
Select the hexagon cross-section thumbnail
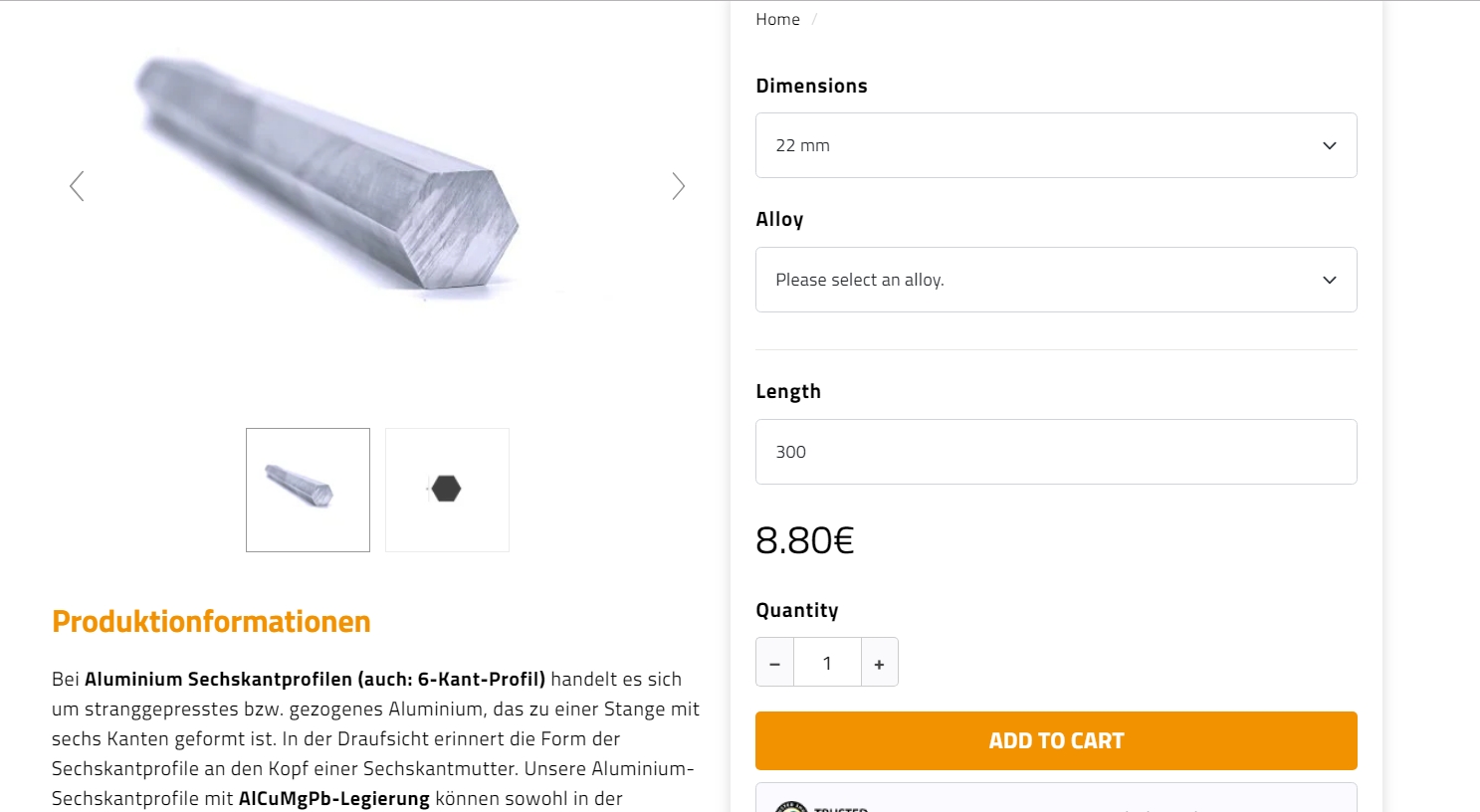coord(447,490)
